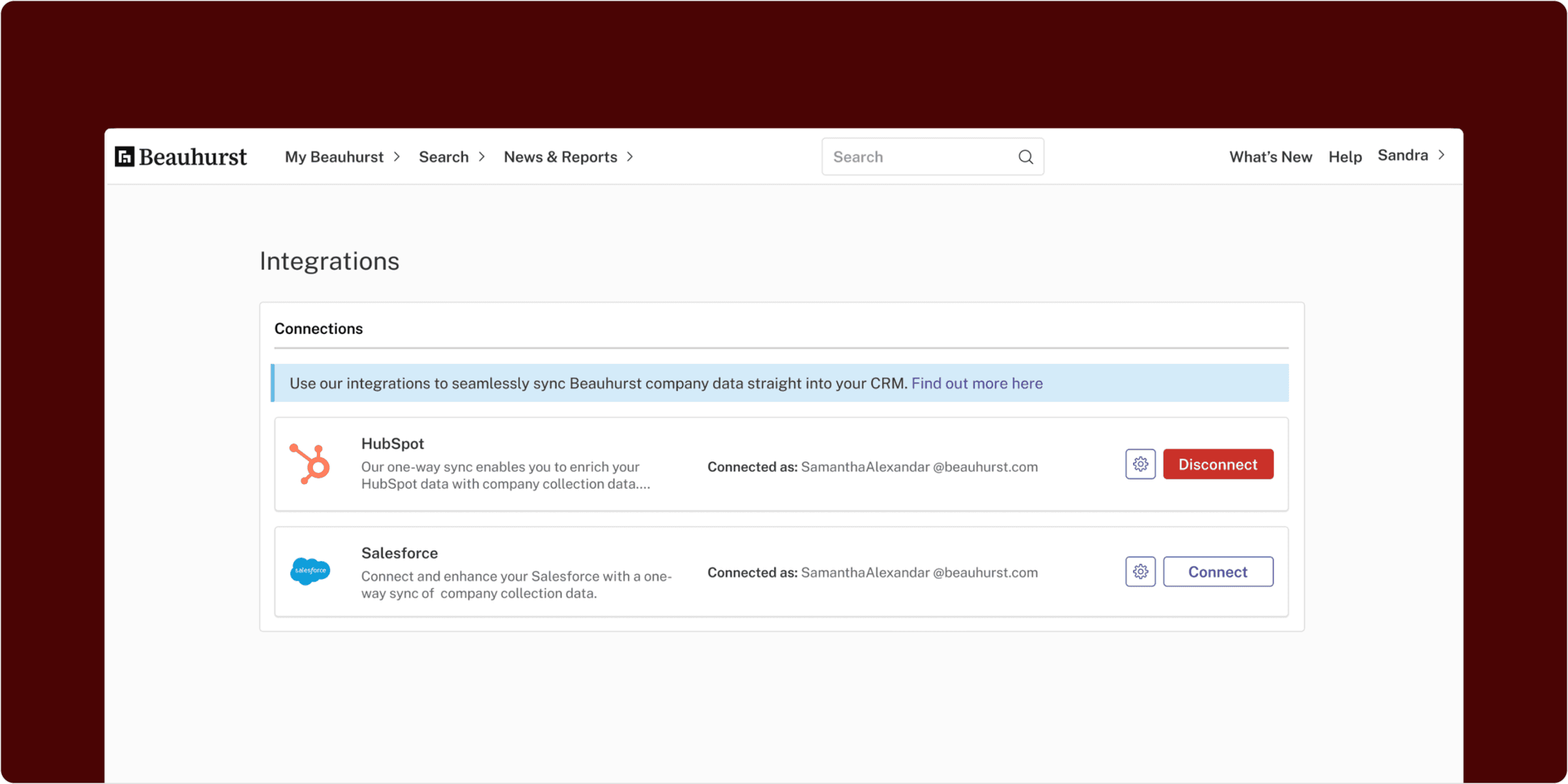The image size is (1568, 784).
Task: Open What's New
Action: tap(1270, 157)
